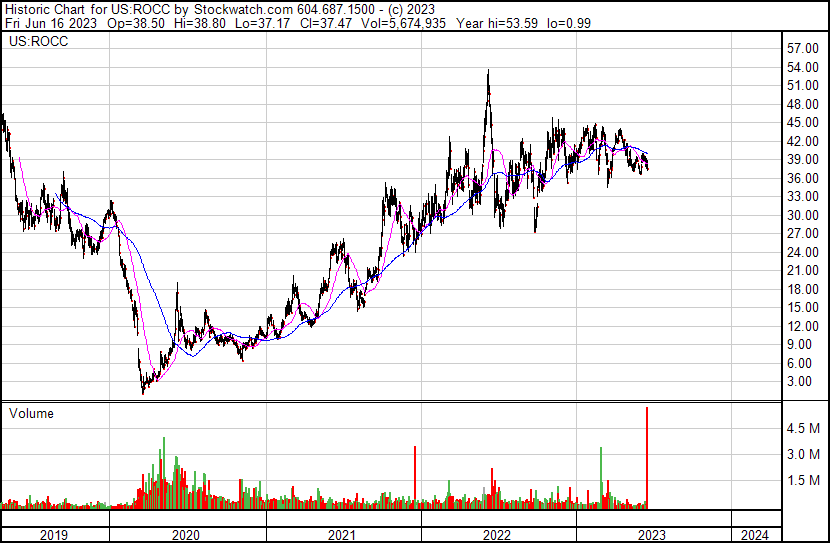Click the Volume panel label
This screenshot has height=543, width=830.
31,413
